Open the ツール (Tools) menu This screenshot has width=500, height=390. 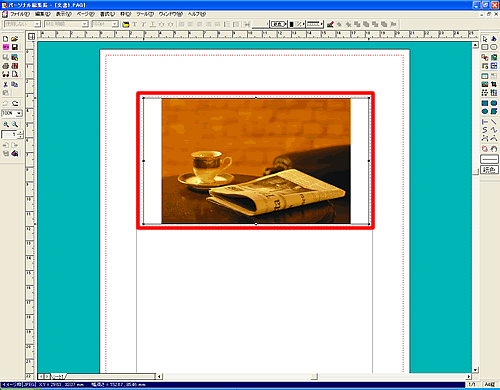point(145,14)
